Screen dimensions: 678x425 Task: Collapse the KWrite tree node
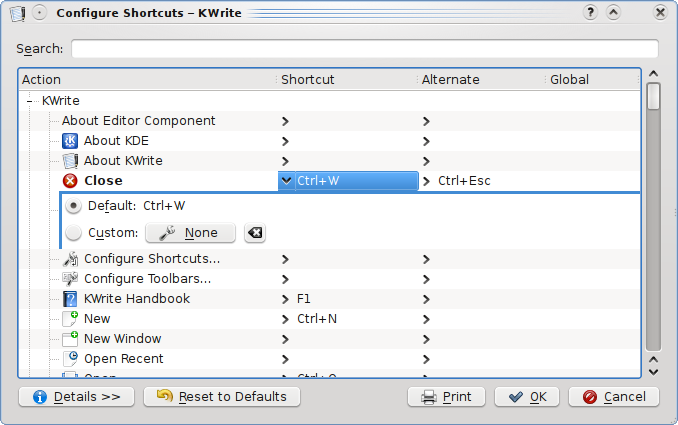click(x=30, y=101)
